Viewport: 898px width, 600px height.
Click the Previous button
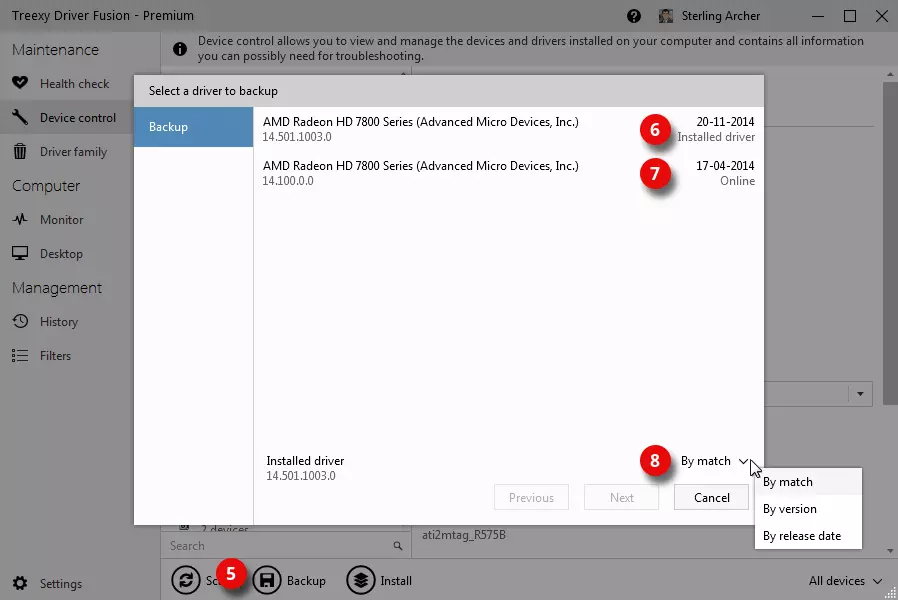531,498
